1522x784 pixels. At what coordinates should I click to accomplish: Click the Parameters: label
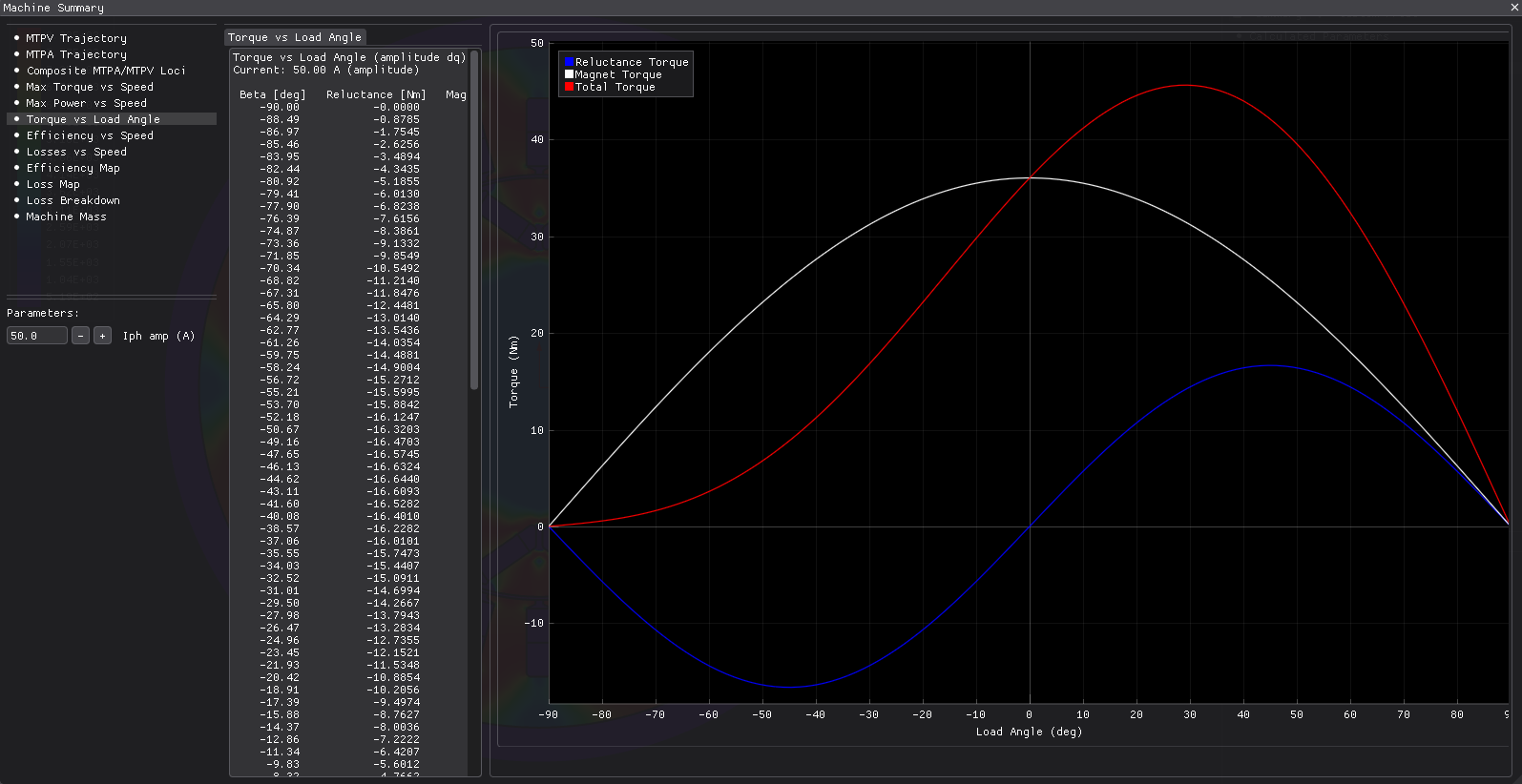[43, 313]
